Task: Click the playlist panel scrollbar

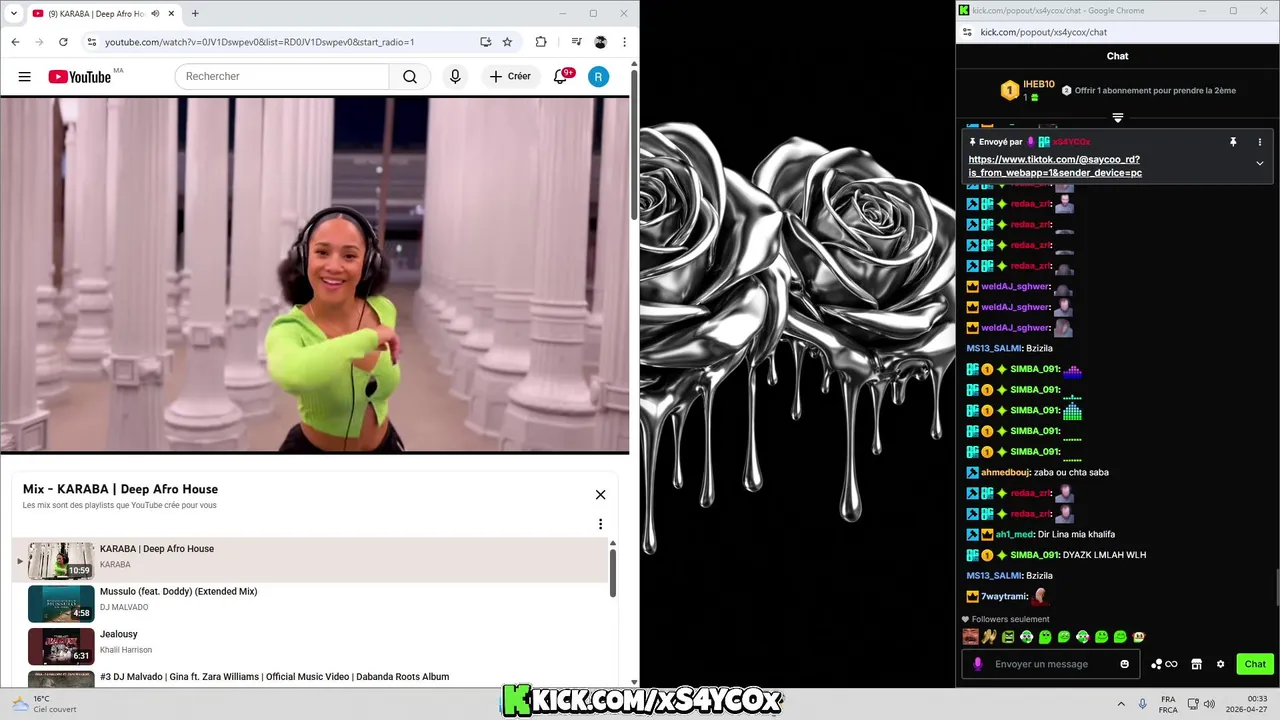Action: point(613,572)
